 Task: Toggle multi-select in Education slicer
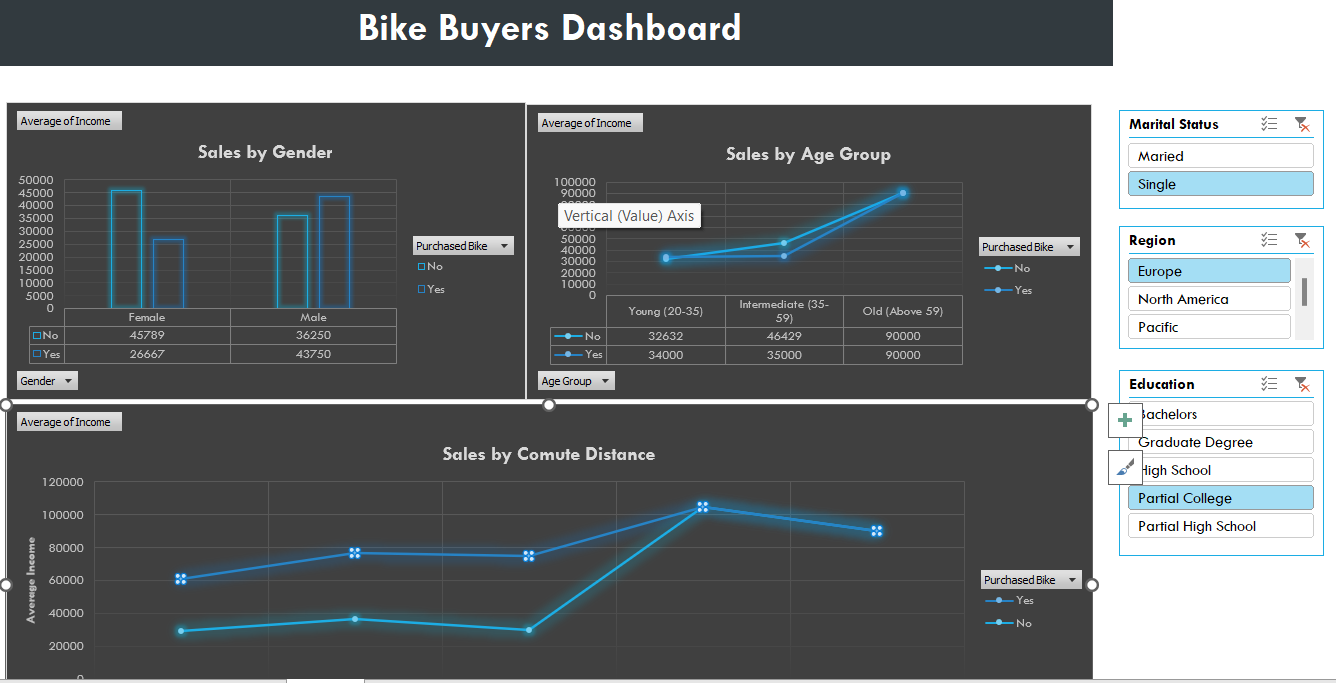click(1269, 384)
